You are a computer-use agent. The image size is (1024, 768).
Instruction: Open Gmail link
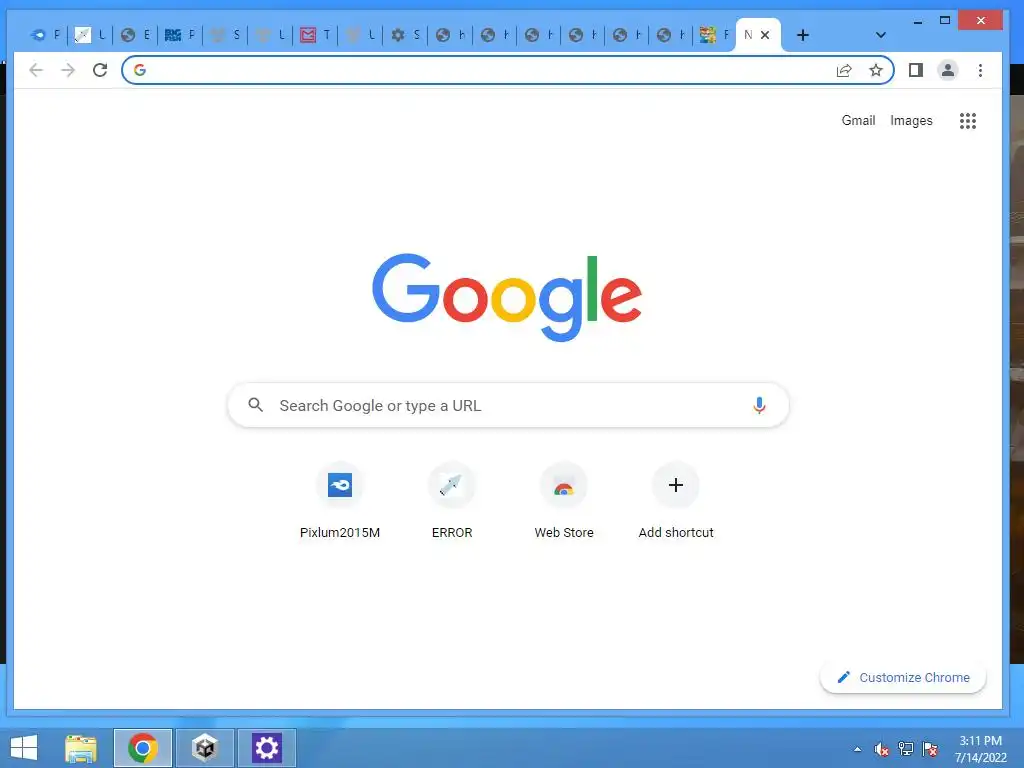(x=858, y=120)
